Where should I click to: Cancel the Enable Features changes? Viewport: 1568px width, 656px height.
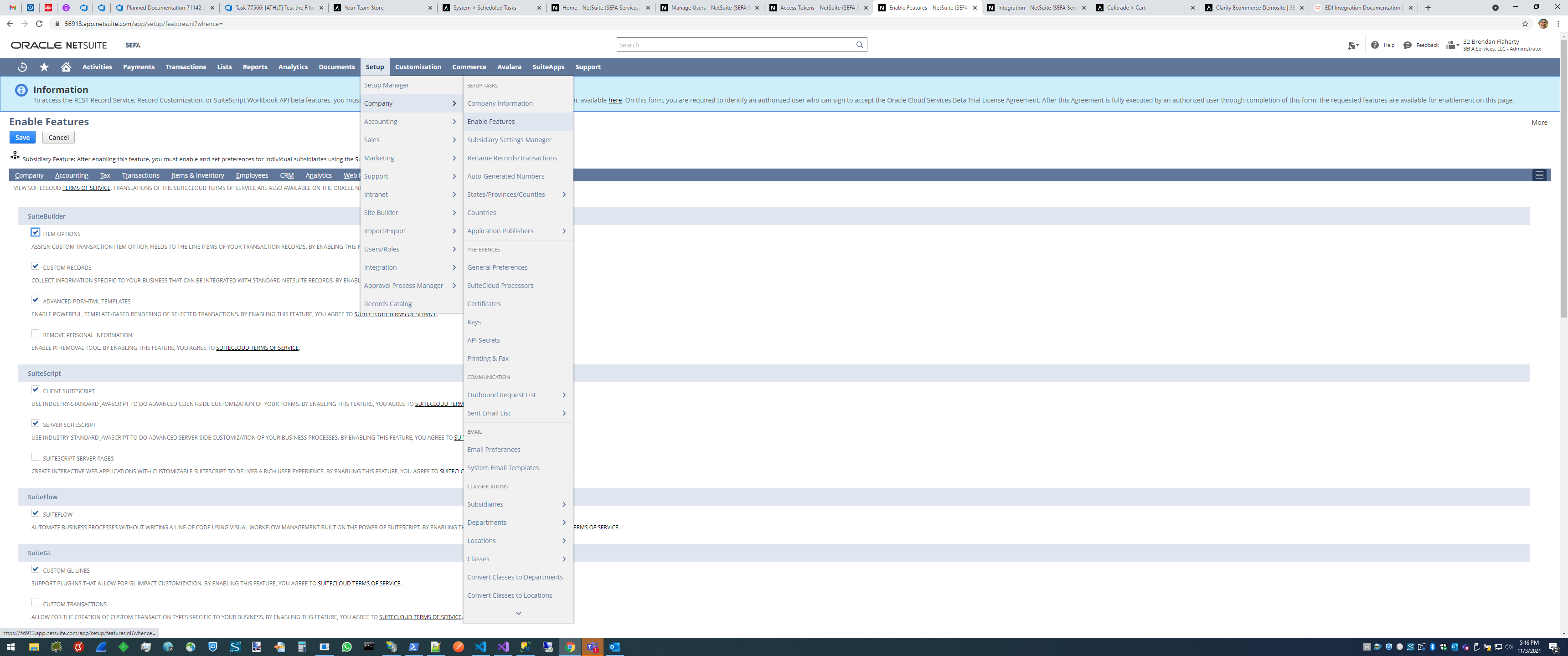click(x=58, y=138)
